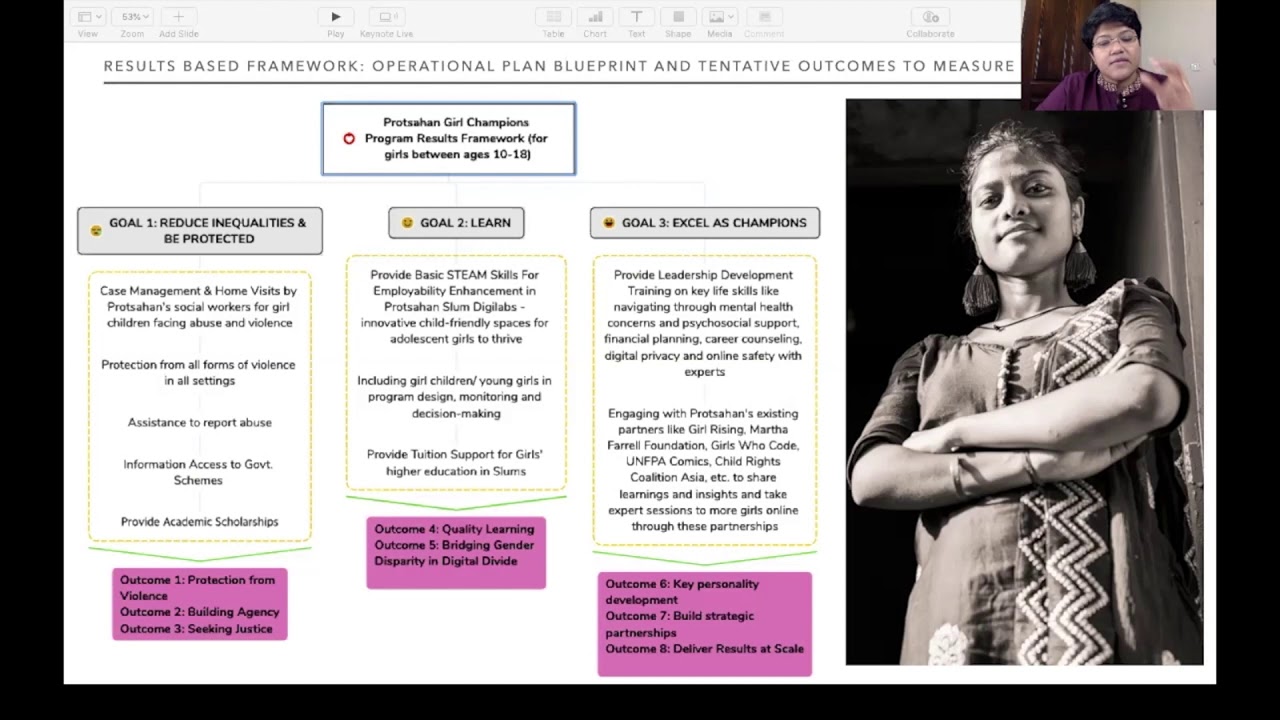Screen dimensions: 1280x720
Task: Select 'Outcome 2: Building Agency' line
Action: pyautogui.click(x=200, y=612)
